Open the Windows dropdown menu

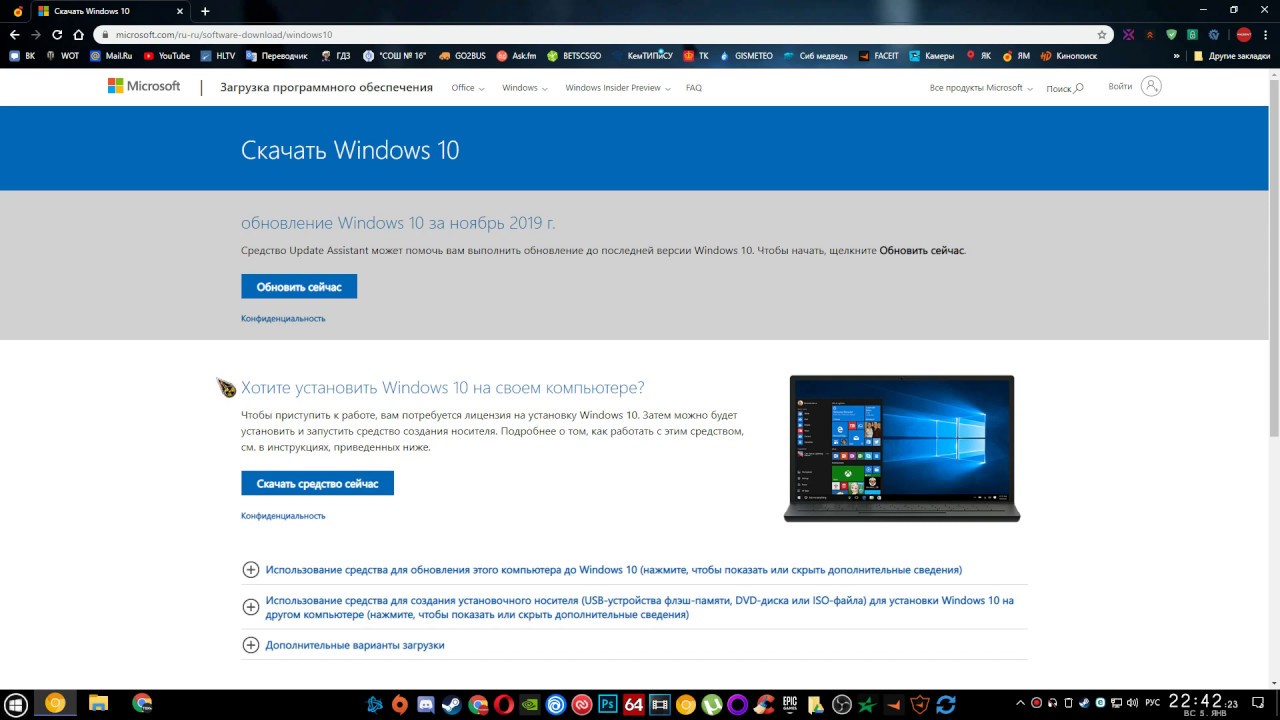pyautogui.click(x=525, y=88)
